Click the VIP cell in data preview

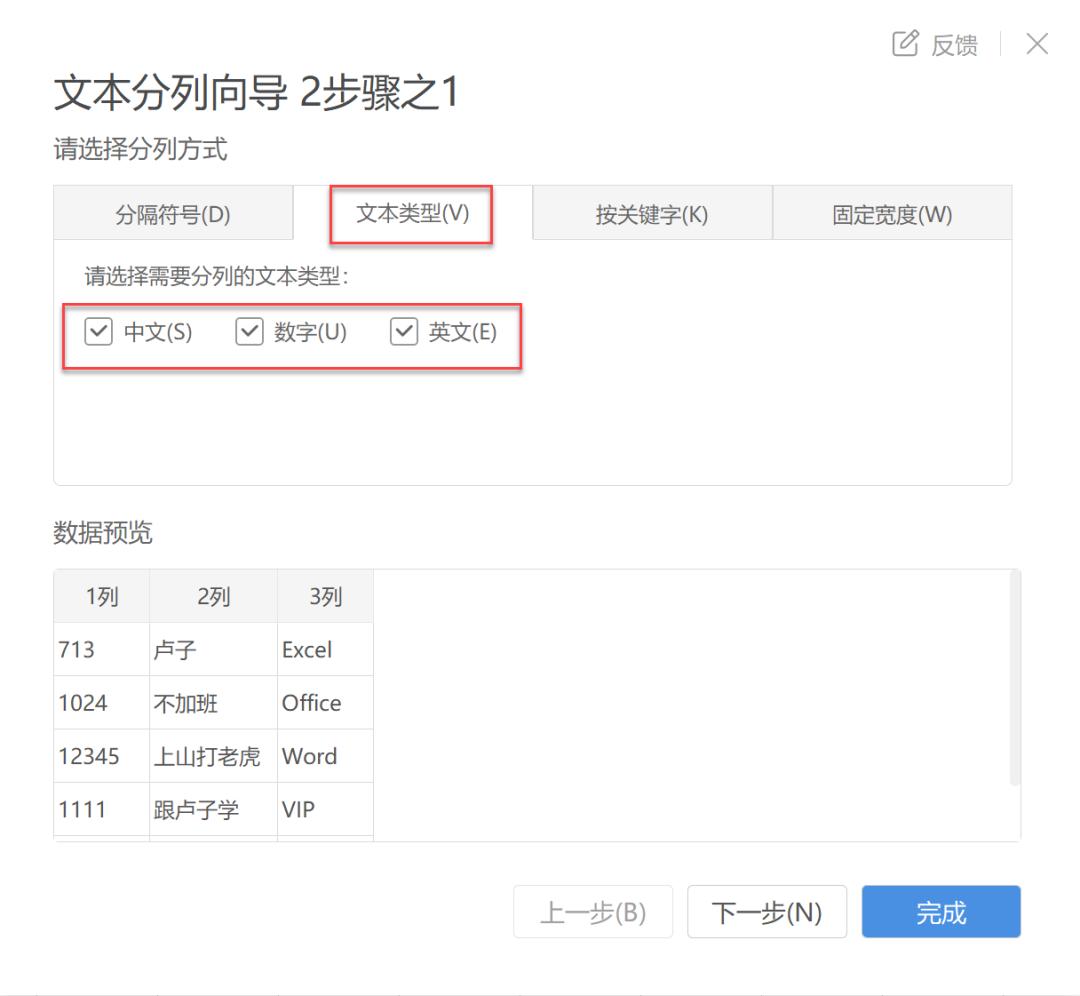click(295, 810)
